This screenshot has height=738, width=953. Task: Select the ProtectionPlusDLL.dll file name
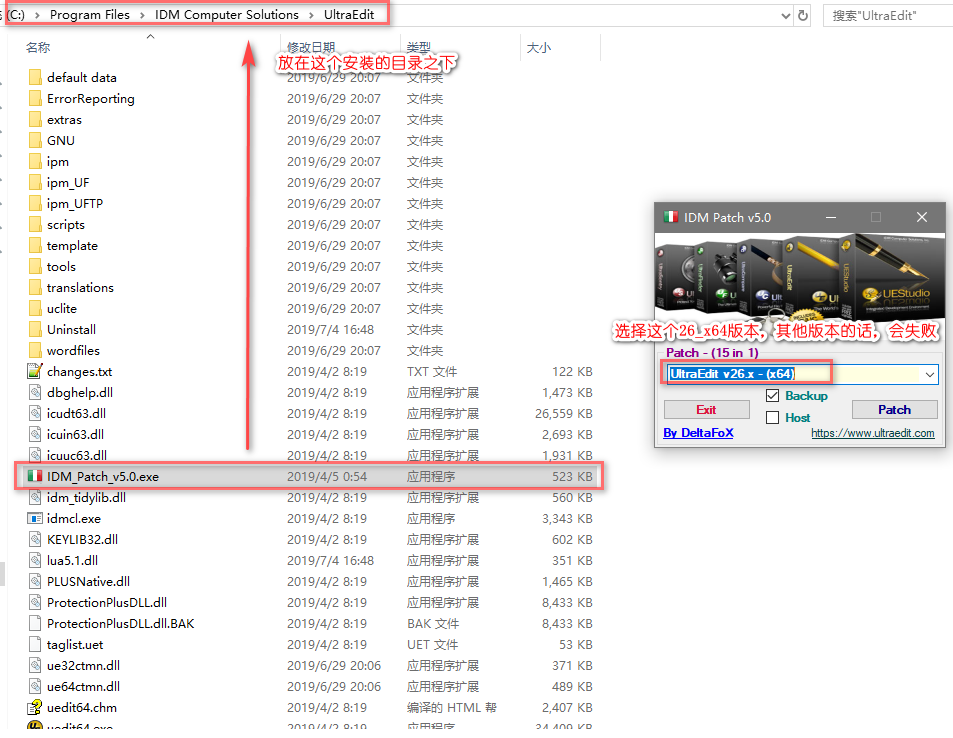pyautogui.click(x=107, y=602)
